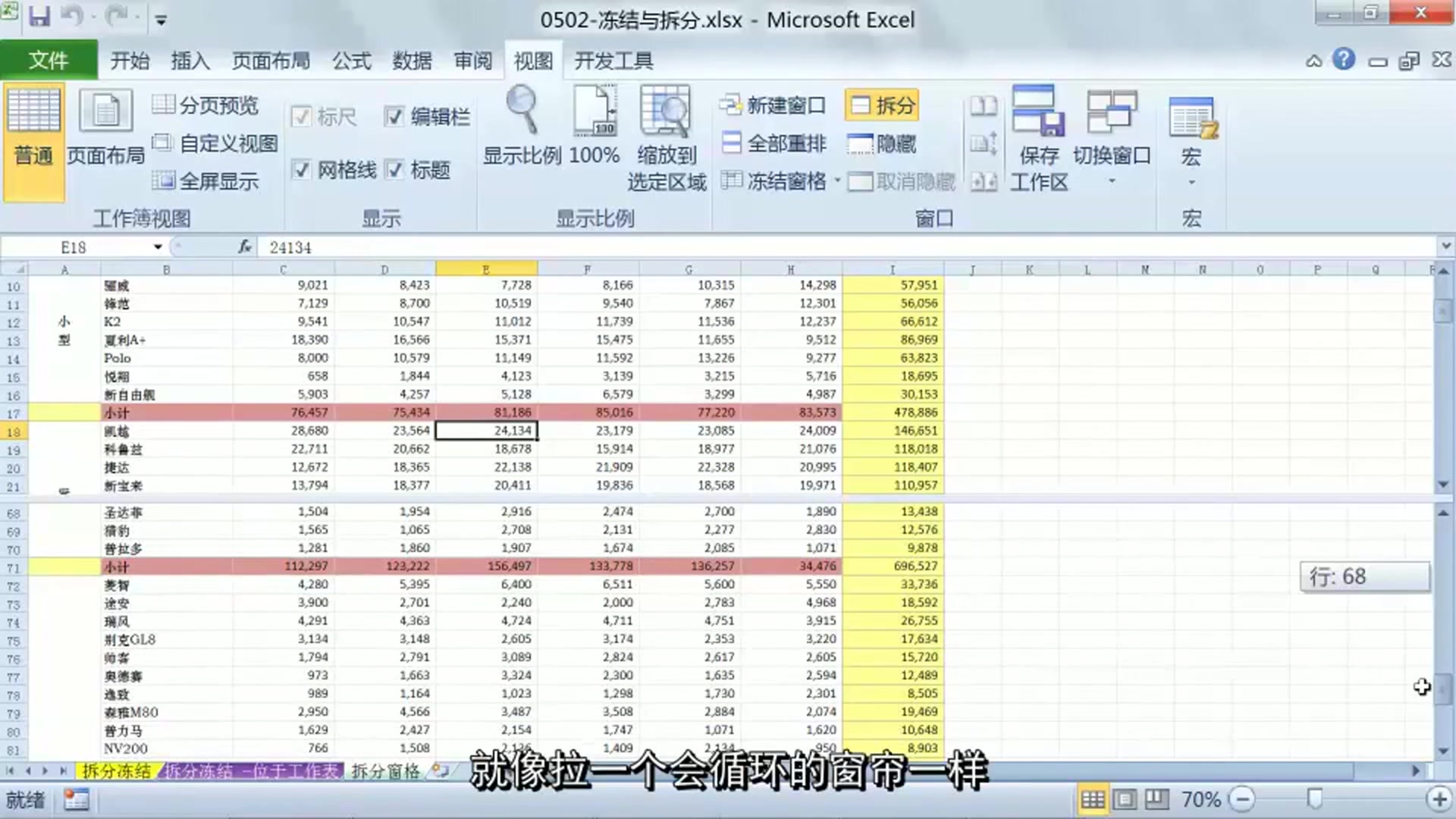
Task: Toggle the 编辑栏 formula bar checkbox
Action: tap(395, 117)
